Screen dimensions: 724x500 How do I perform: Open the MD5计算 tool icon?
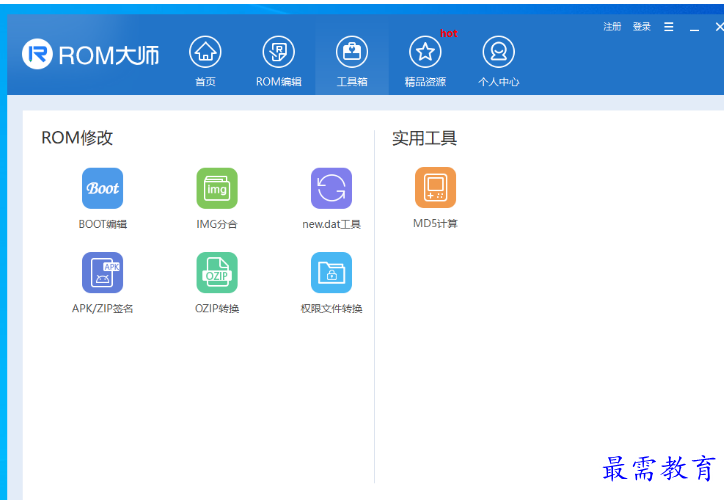pyautogui.click(x=435, y=187)
